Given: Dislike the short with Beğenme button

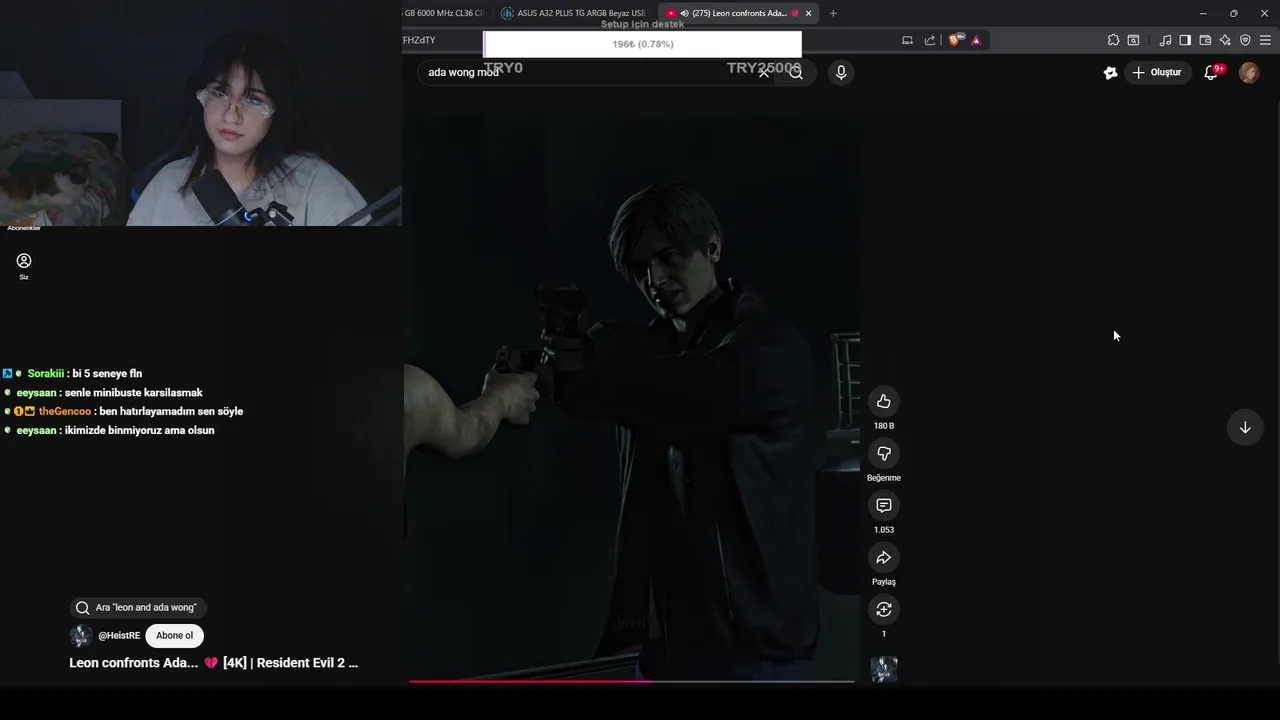Looking at the screenshot, I should point(883,453).
